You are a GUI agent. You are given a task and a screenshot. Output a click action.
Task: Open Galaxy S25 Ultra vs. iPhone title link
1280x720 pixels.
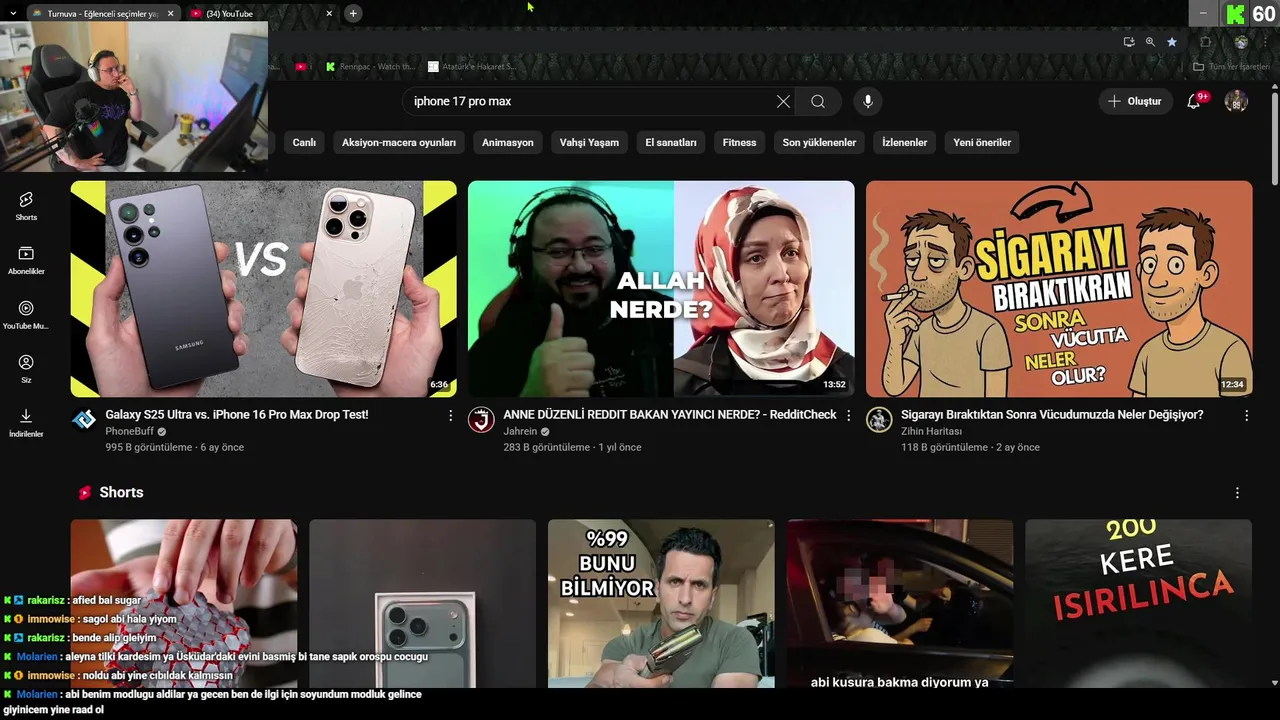click(237, 415)
